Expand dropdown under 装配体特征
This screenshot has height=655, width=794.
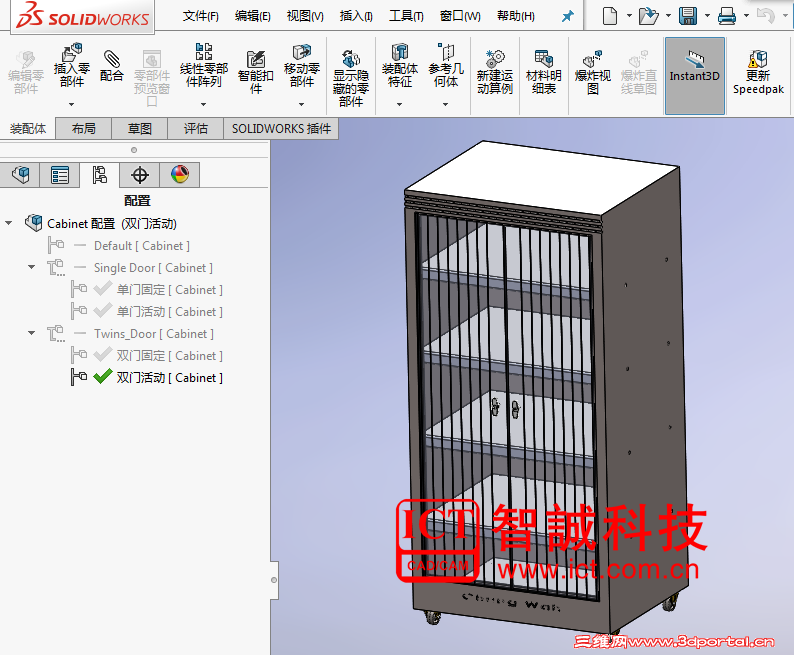click(x=400, y=104)
